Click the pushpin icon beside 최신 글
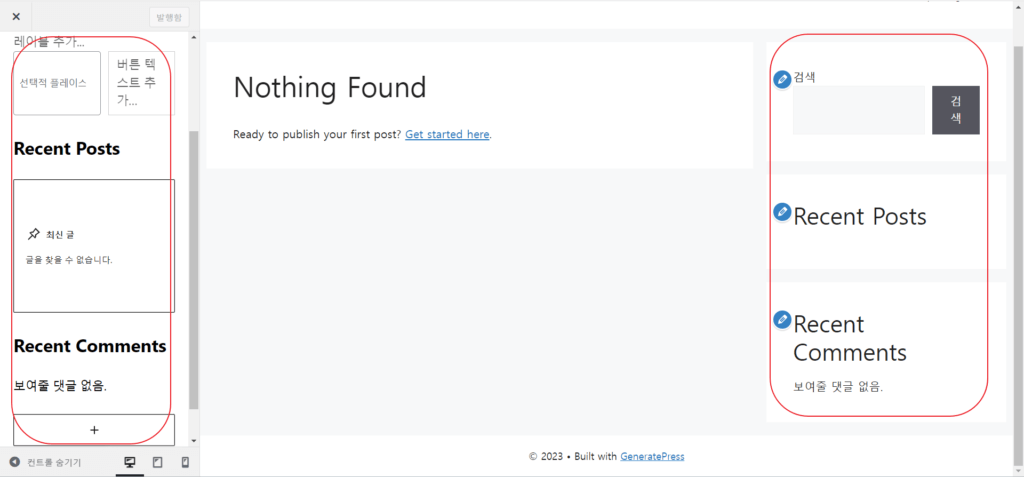Image resolution: width=1024 pixels, height=477 pixels. [34, 234]
